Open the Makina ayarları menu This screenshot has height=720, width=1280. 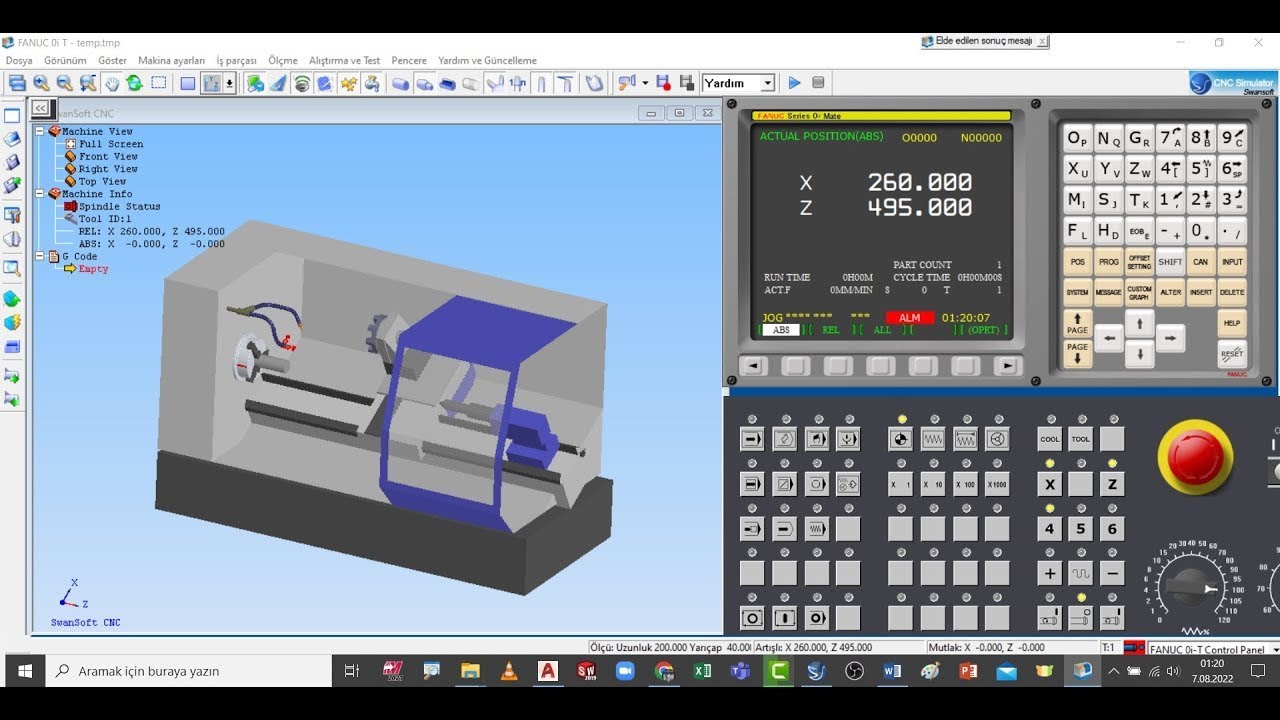coord(171,60)
